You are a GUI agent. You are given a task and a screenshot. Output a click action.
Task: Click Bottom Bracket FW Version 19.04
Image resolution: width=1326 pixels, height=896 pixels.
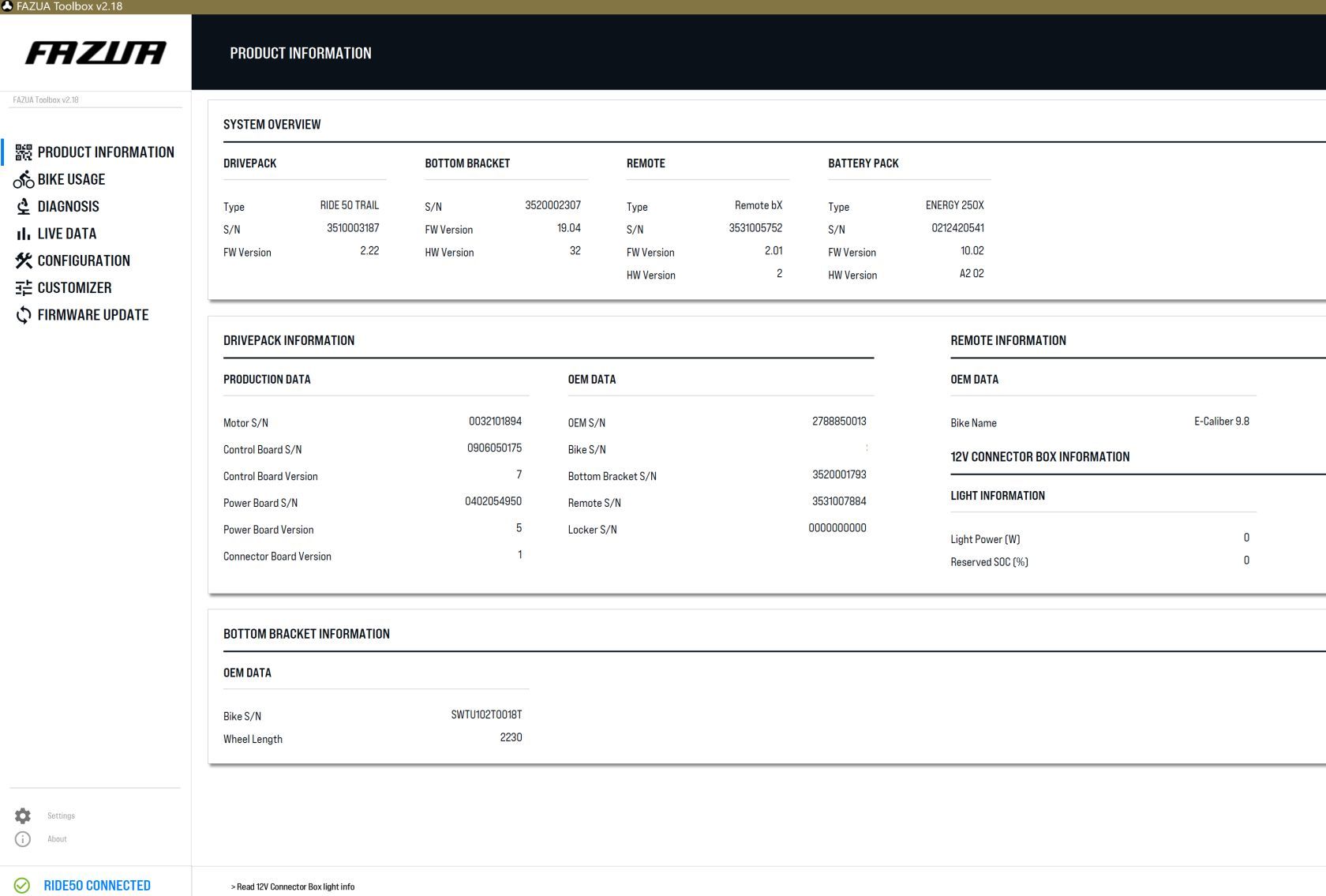coord(568,228)
